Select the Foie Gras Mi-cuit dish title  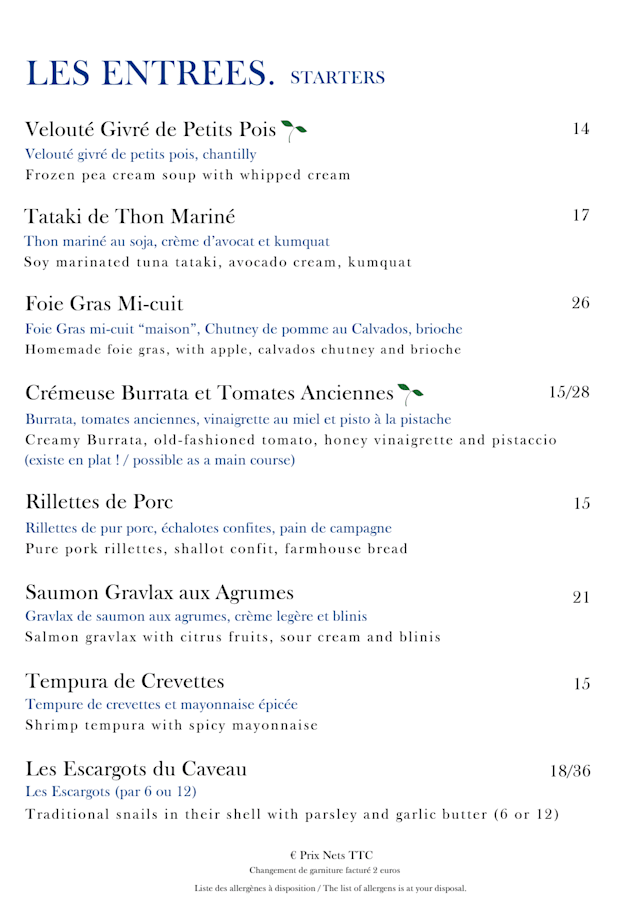[104, 303]
